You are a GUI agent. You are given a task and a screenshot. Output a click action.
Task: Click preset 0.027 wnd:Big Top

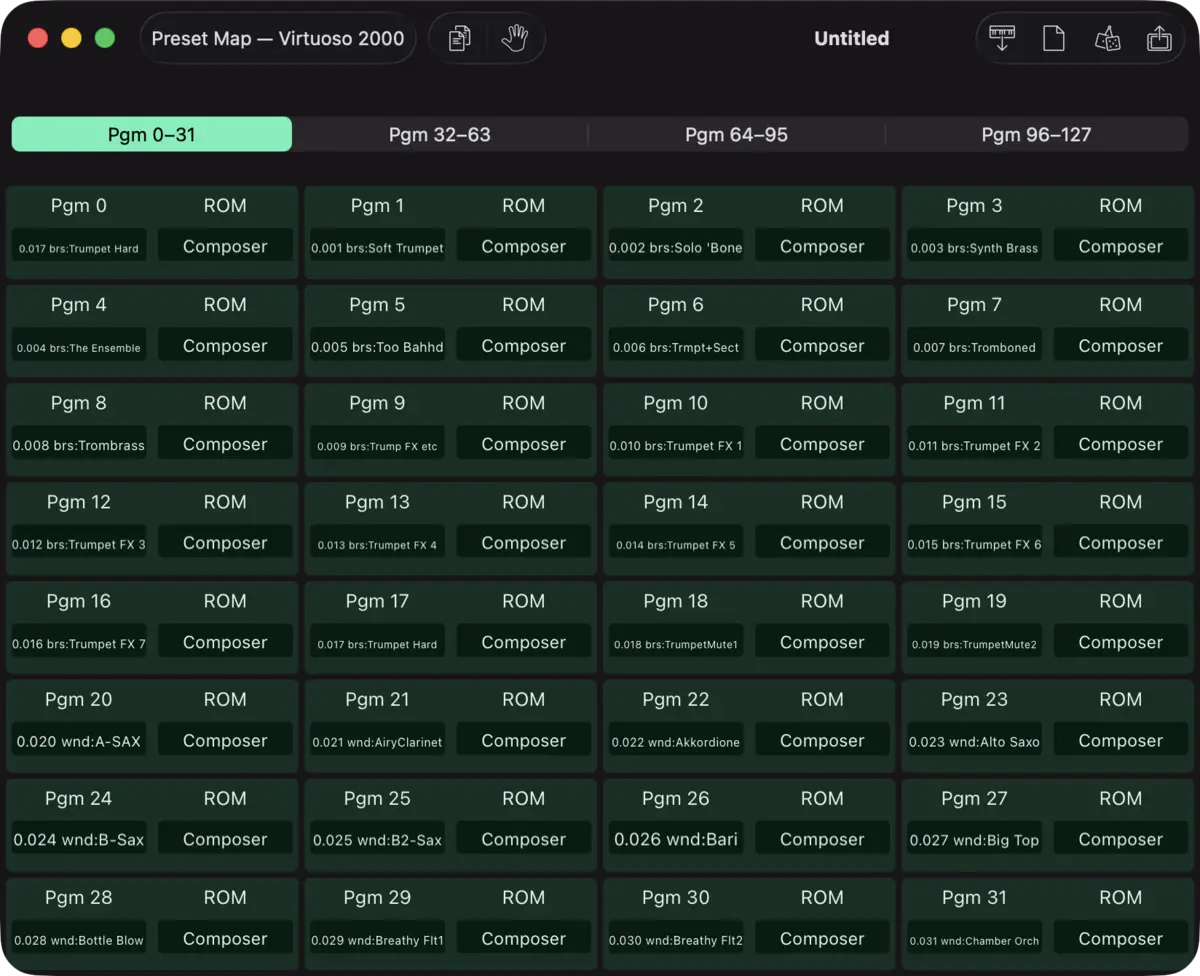coord(974,840)
